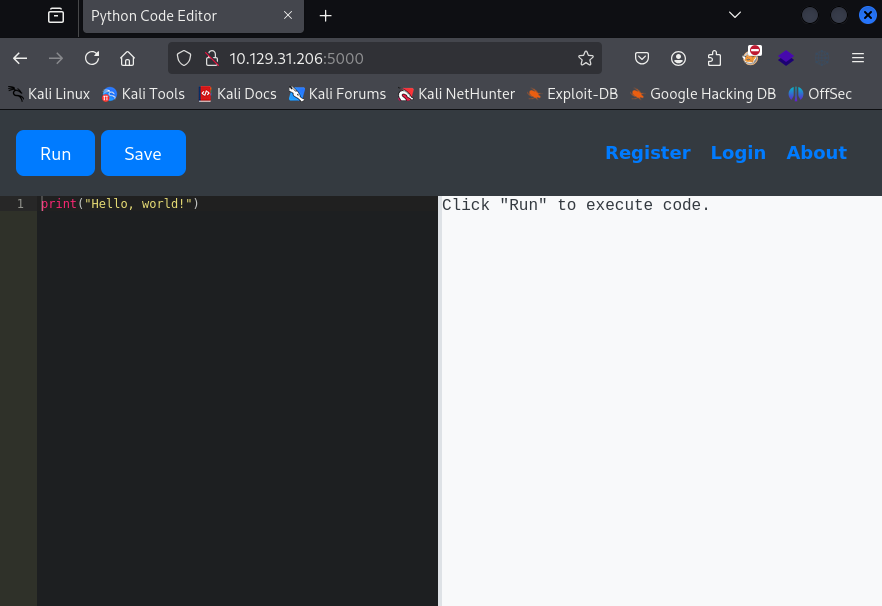Open the Pocket save icon
Image resolution: width=882 pixels, height=606 pixels.
pyautogui.click(x=643, y=58)
